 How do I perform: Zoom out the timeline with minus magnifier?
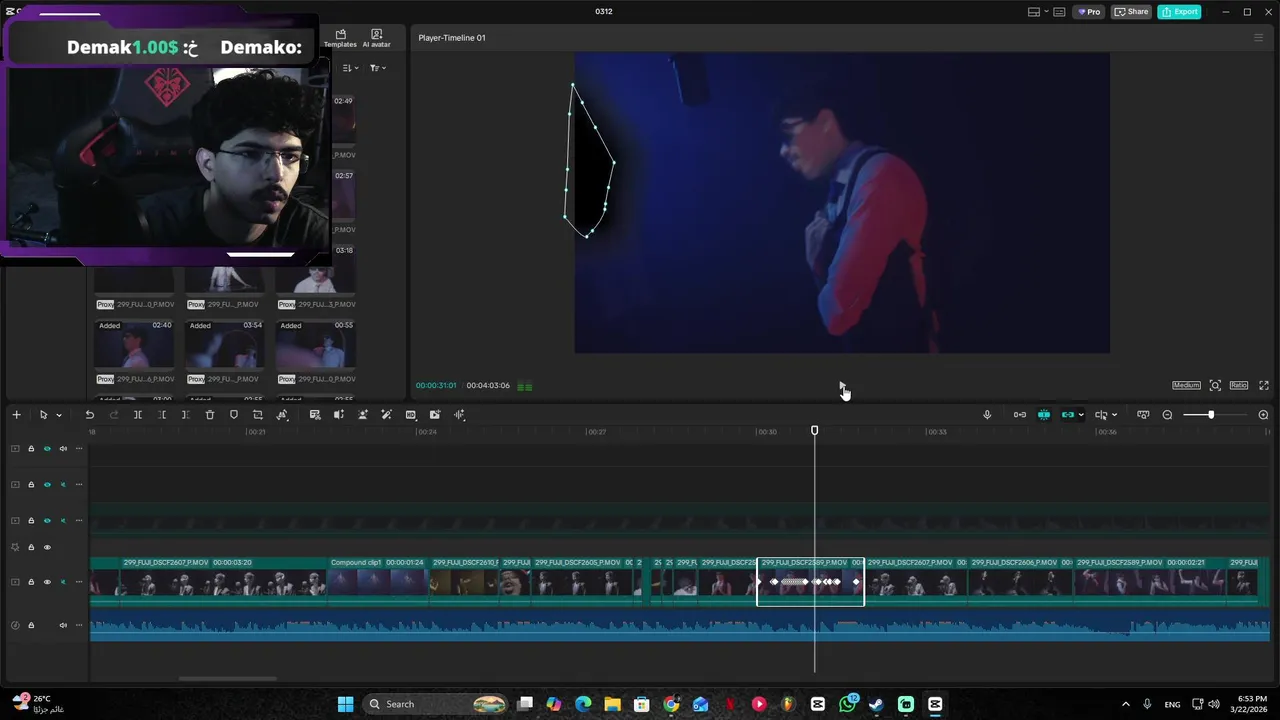[x=1167, y=415]
